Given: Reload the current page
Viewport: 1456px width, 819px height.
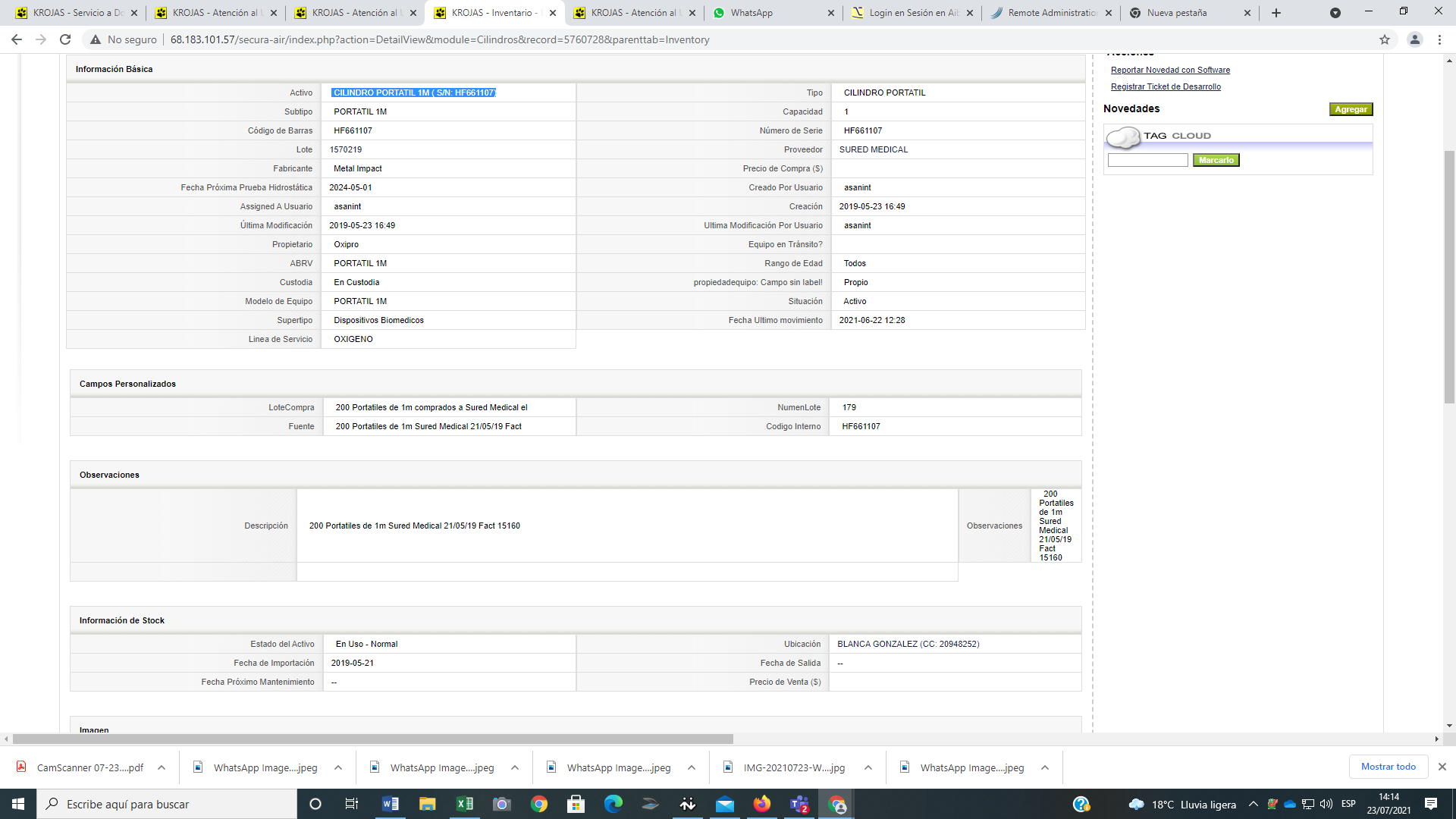Looking at the screenshot, I should point(65,39).
